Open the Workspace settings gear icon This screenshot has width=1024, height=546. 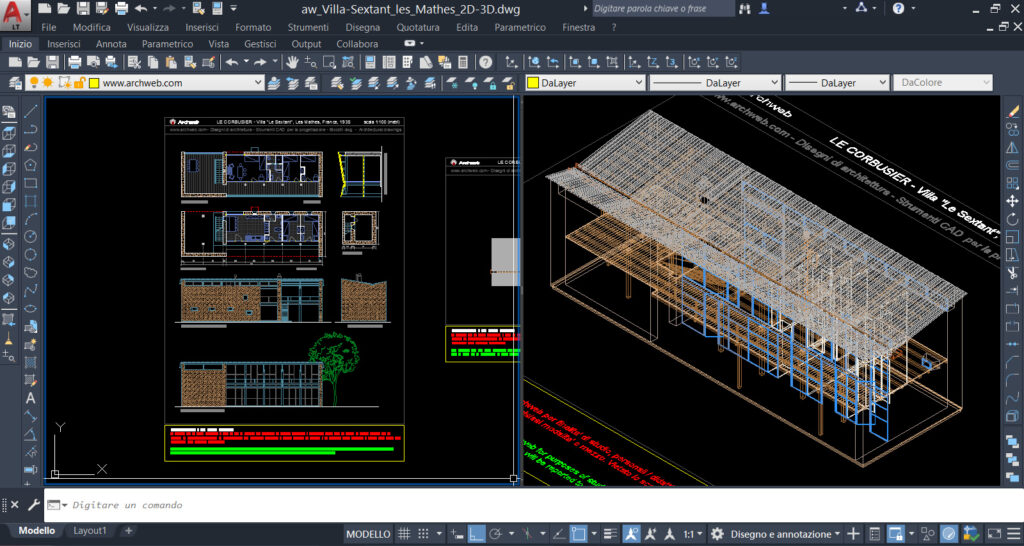pyautogui.click(x=717, y=534)
